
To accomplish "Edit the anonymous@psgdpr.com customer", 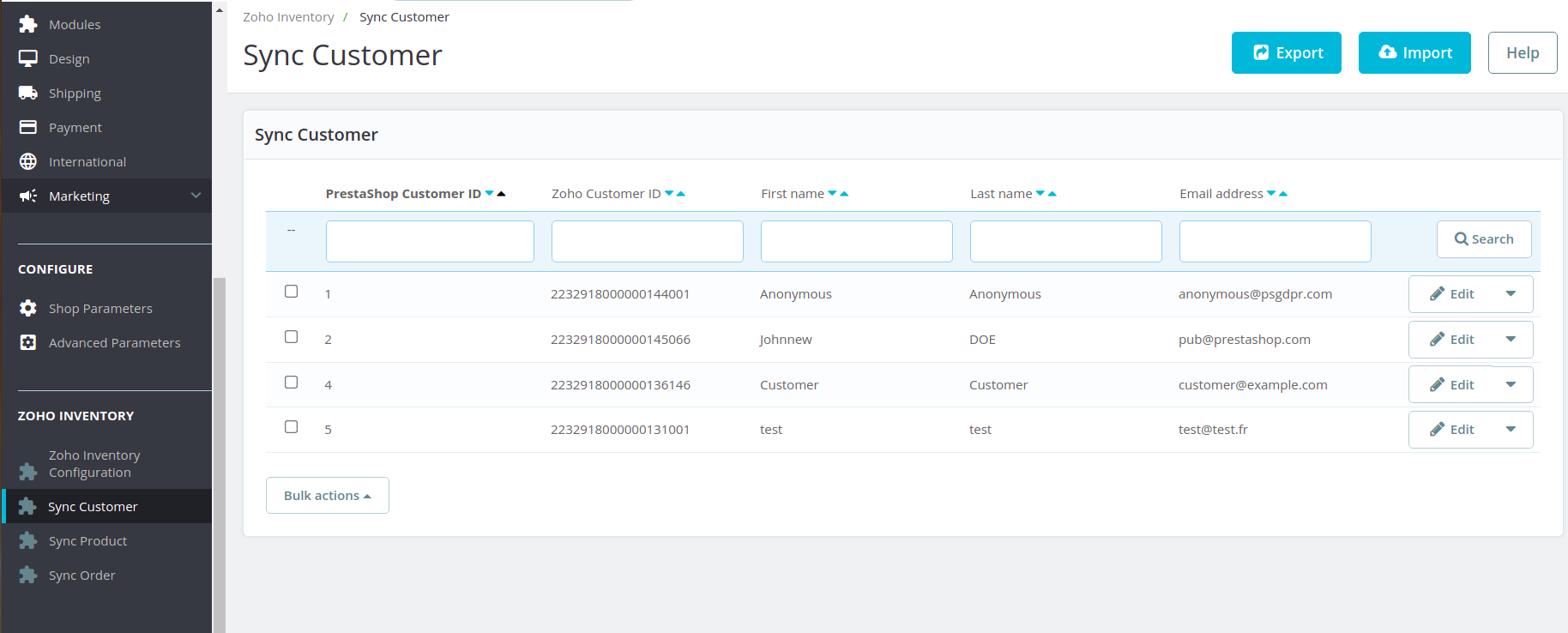I will tap(1452, 294).
